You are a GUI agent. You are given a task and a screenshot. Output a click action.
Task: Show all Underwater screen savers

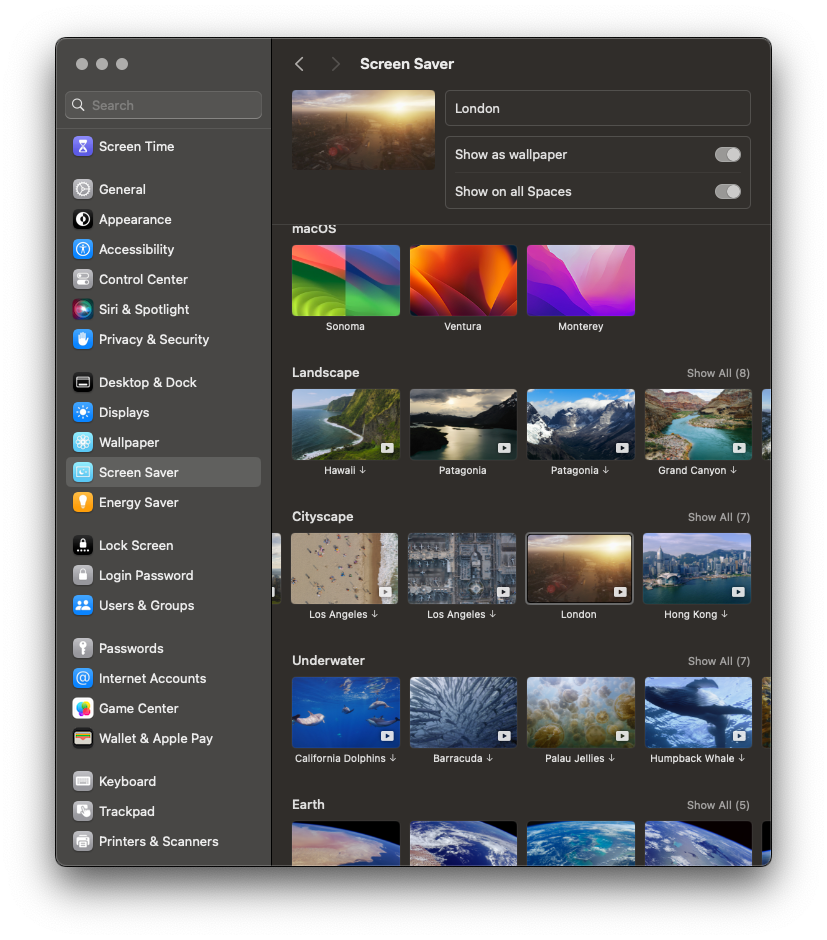[x=719, y=661]
